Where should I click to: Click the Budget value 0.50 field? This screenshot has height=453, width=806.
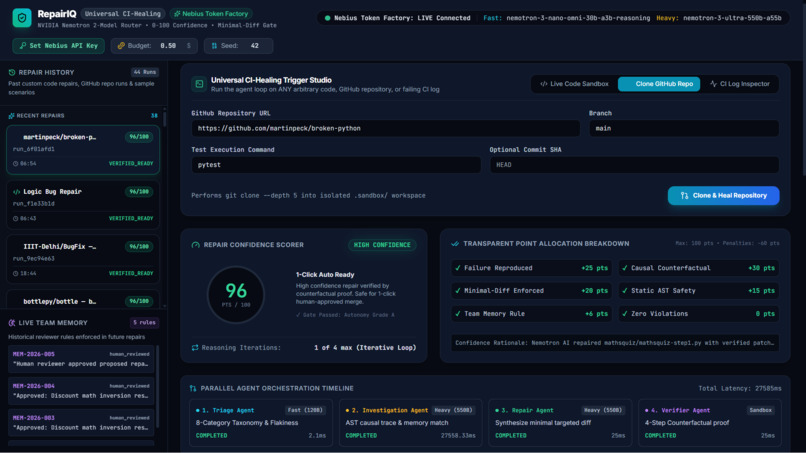[170, 46]
